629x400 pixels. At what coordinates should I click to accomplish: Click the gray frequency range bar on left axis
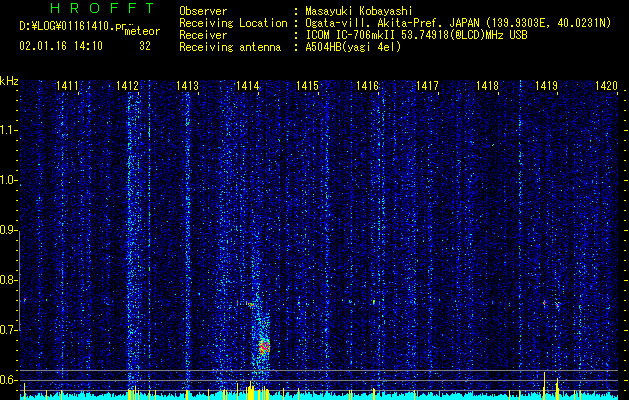pyautogui.click(x=20, y=280)
